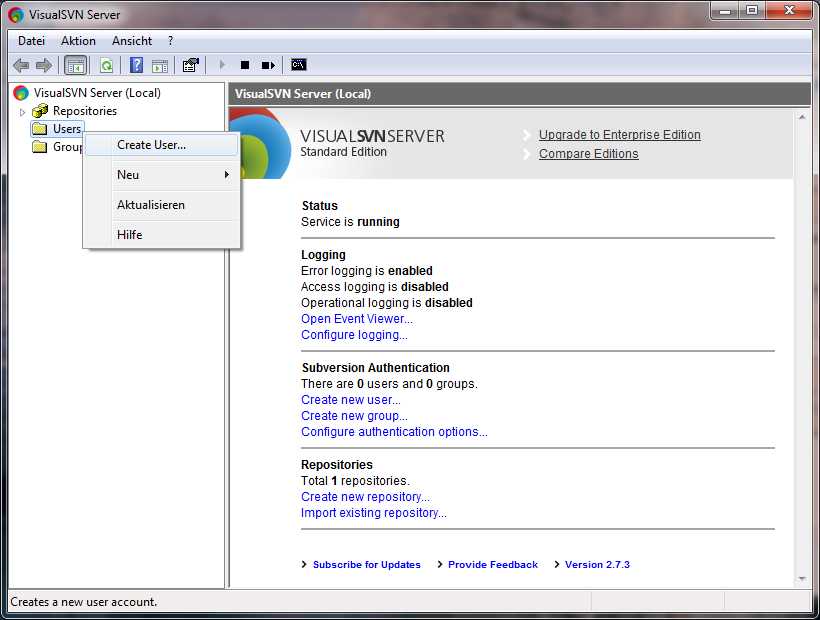Click "There are 0 users and 0 groups." text
Screen dimensions: 820x620
point(390,384)
